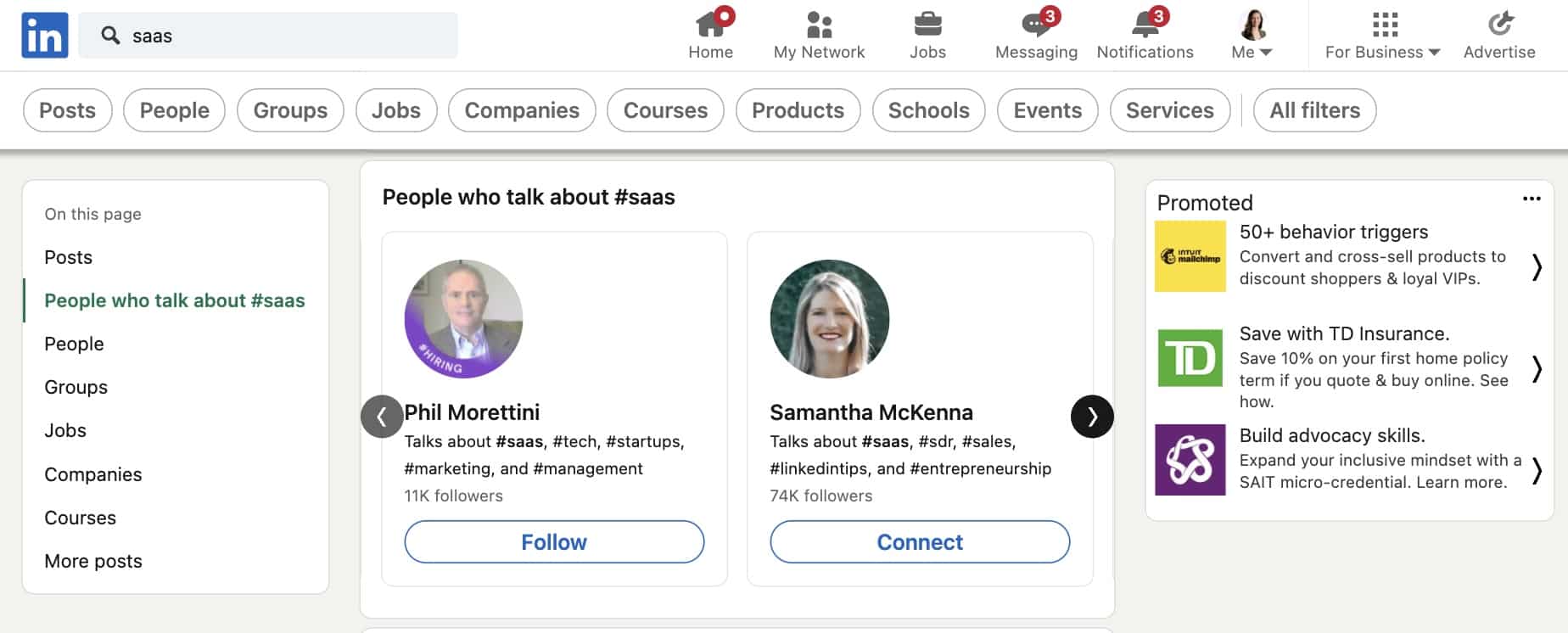Click the previous carousel arrow
This screenshot has width=1568, height=633.
point(382,417)
